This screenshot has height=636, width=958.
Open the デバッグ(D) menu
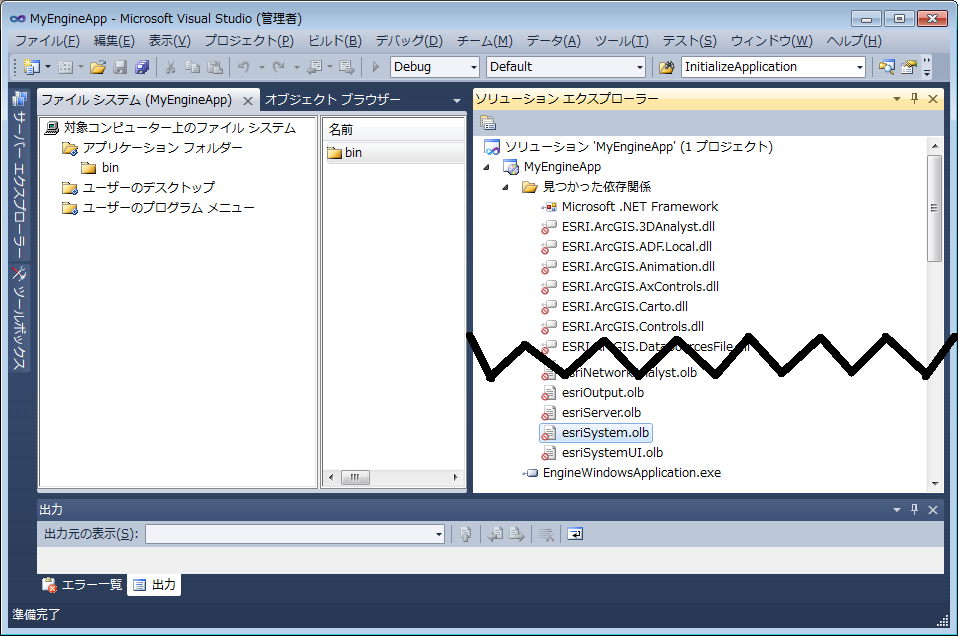pyautogui.click(x=409, y=41)
